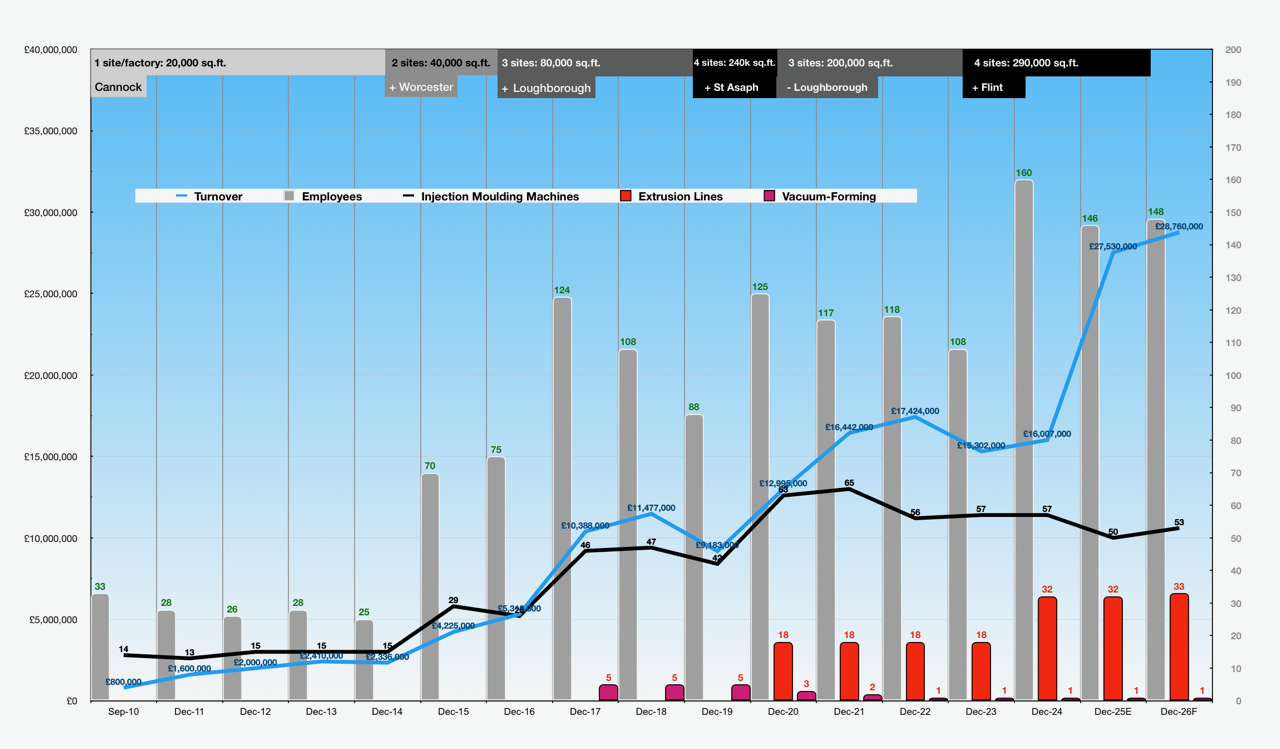This screenshot has height=749, width=1280.
Task: Click the green 160 label above Dec-24 bar
Action: click(x=1024, y=173)
